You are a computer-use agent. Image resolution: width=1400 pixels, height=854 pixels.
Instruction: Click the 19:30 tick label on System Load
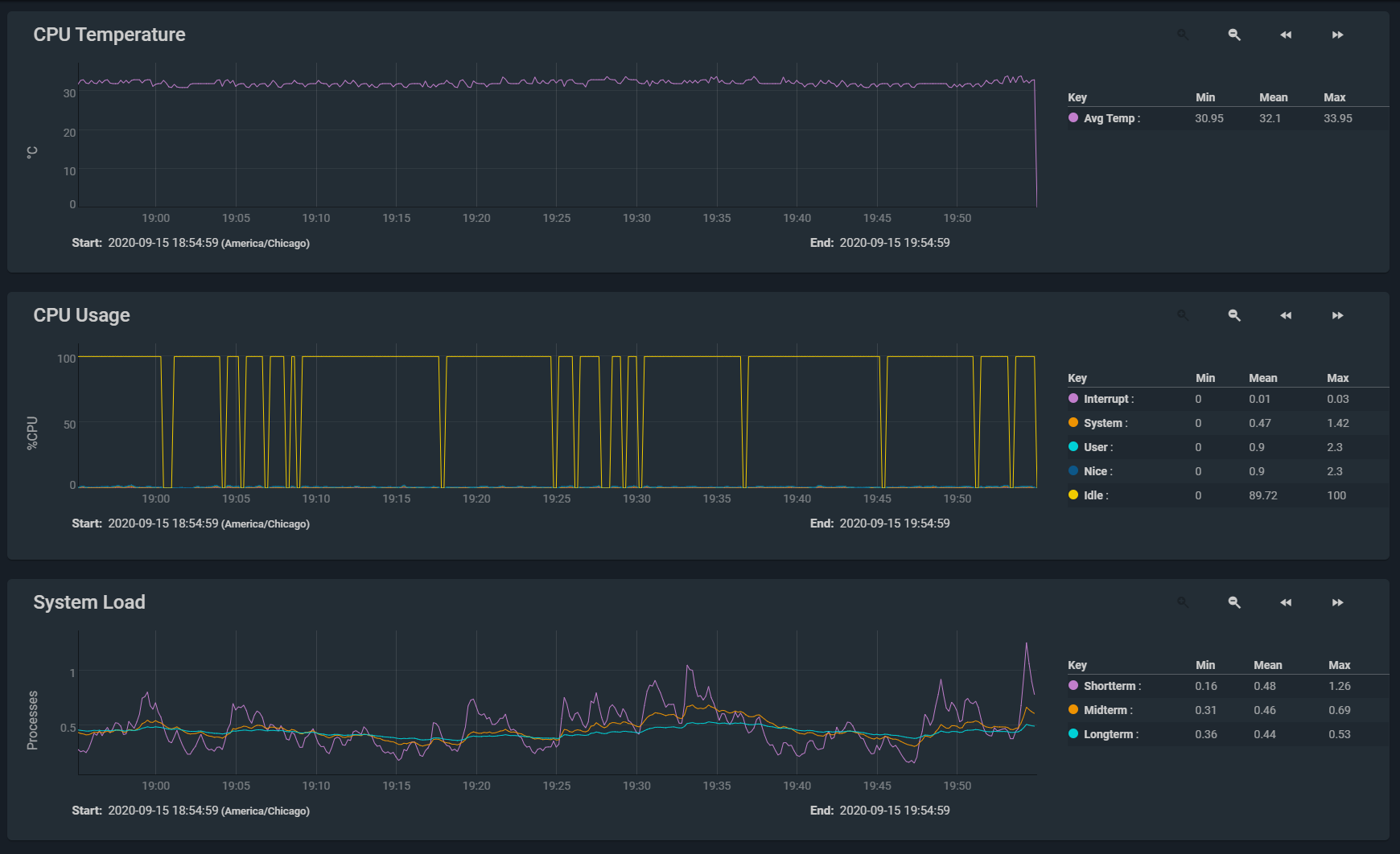tap(636, 786)
